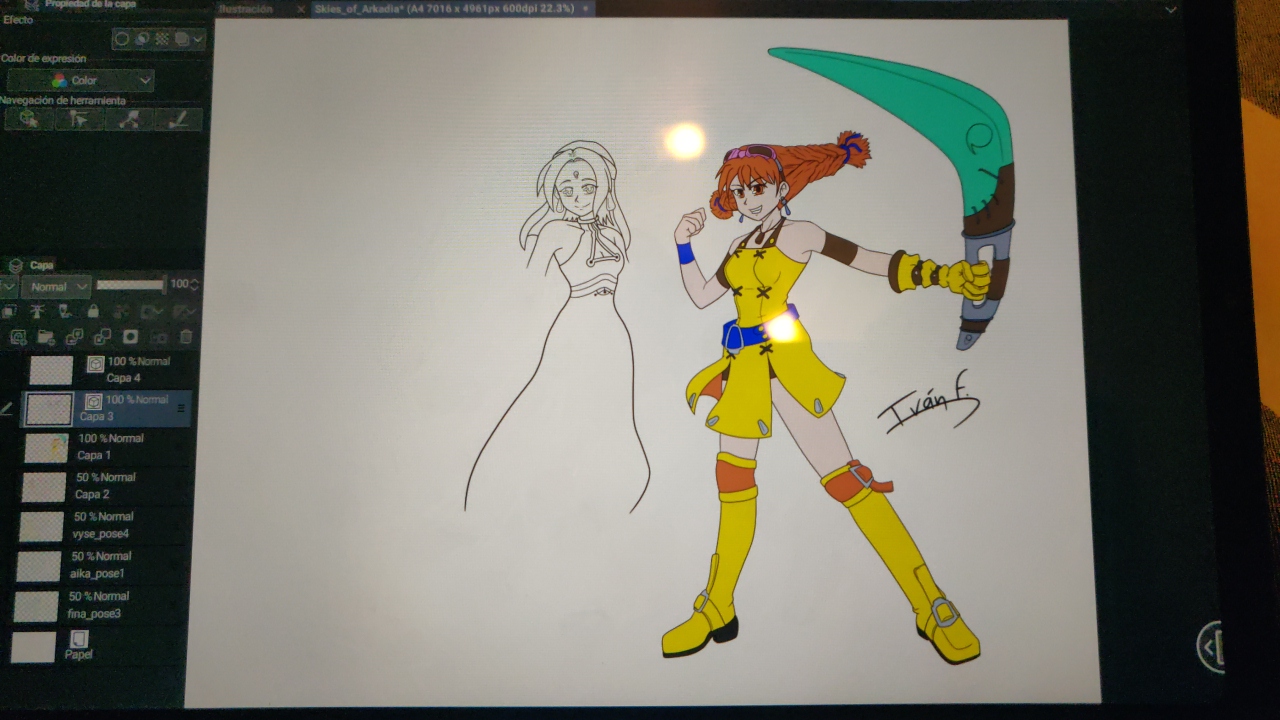Click the pen editing indicator beside Capa 3
Viewport: 1280px width, 720px height.
pyautogui.click(x=7, y=409)
